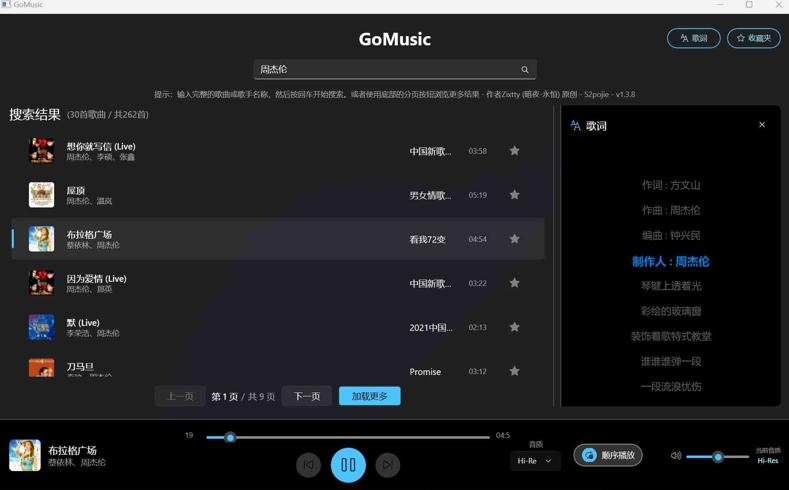Minimize the GoMusic window

pos(721,5)
